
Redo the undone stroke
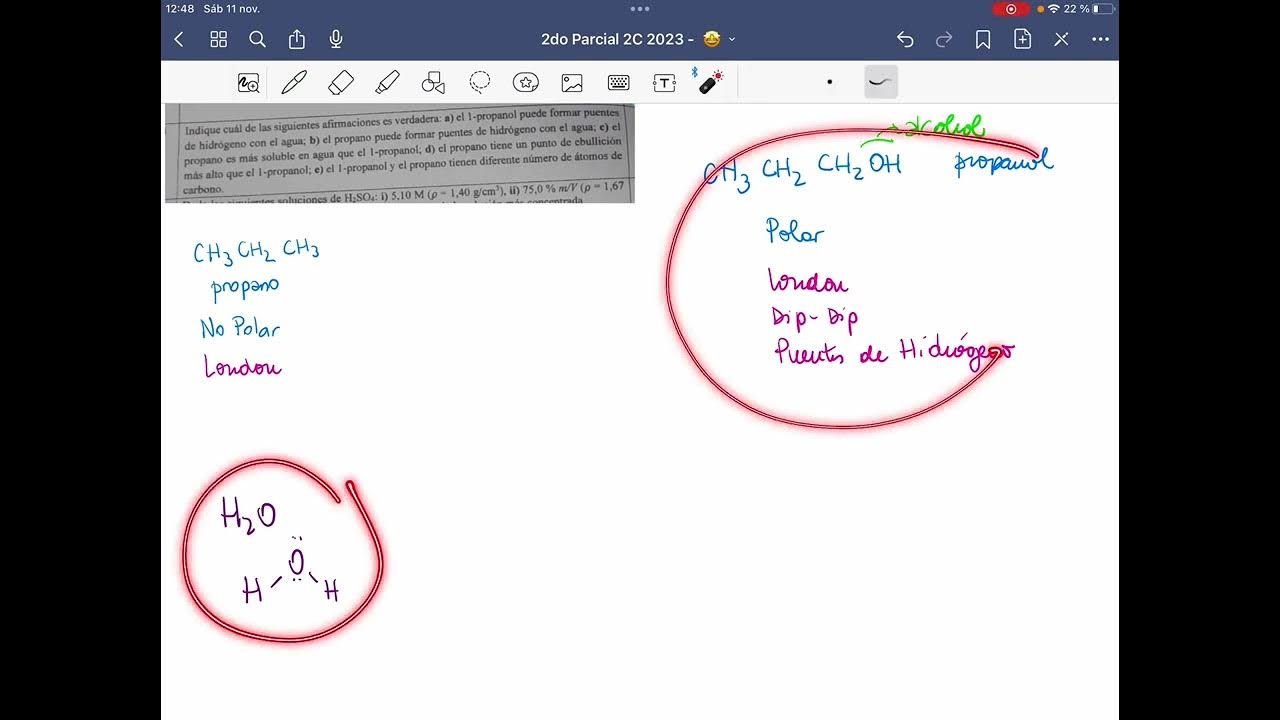944,39
